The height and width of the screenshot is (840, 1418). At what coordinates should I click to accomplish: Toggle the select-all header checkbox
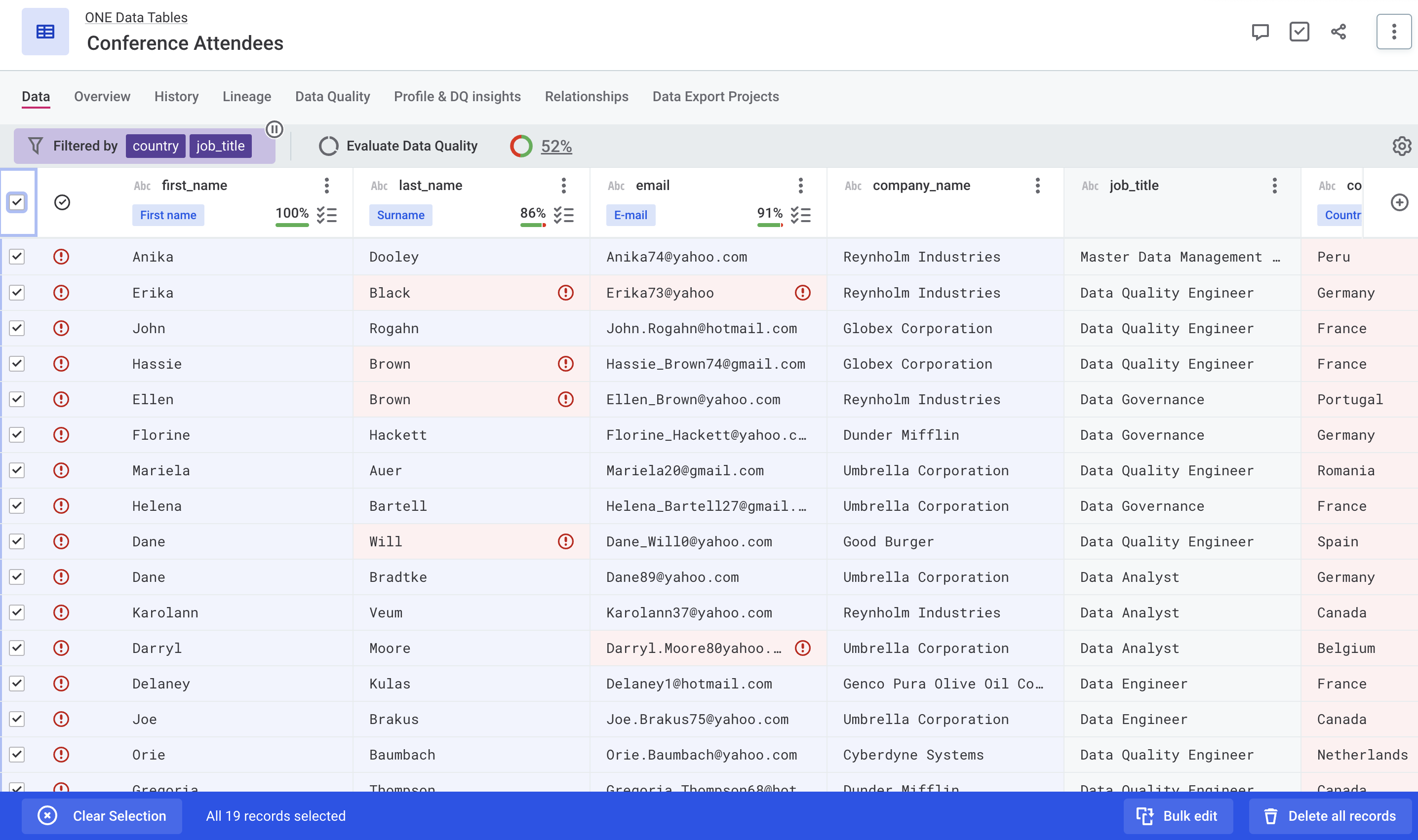click(x=17, y=202)
